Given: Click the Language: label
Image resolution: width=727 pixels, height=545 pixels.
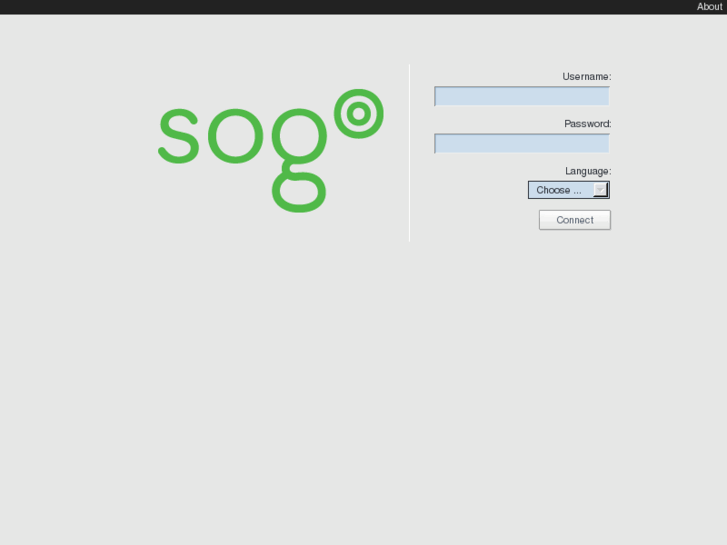Looking at the screenshot, I should point(588,171).
